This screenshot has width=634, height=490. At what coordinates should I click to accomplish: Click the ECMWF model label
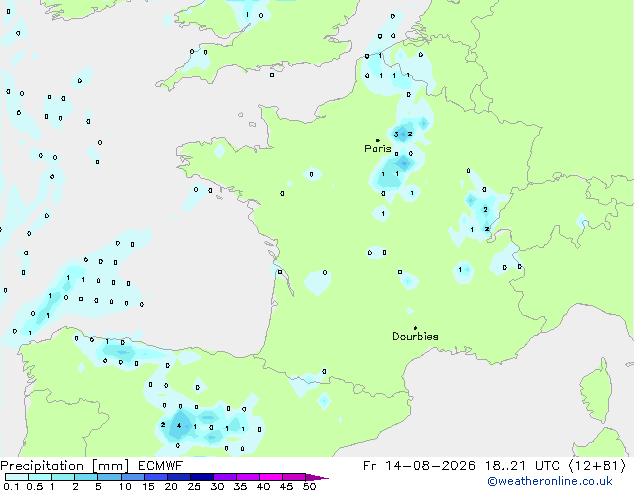tap(161, 466)
